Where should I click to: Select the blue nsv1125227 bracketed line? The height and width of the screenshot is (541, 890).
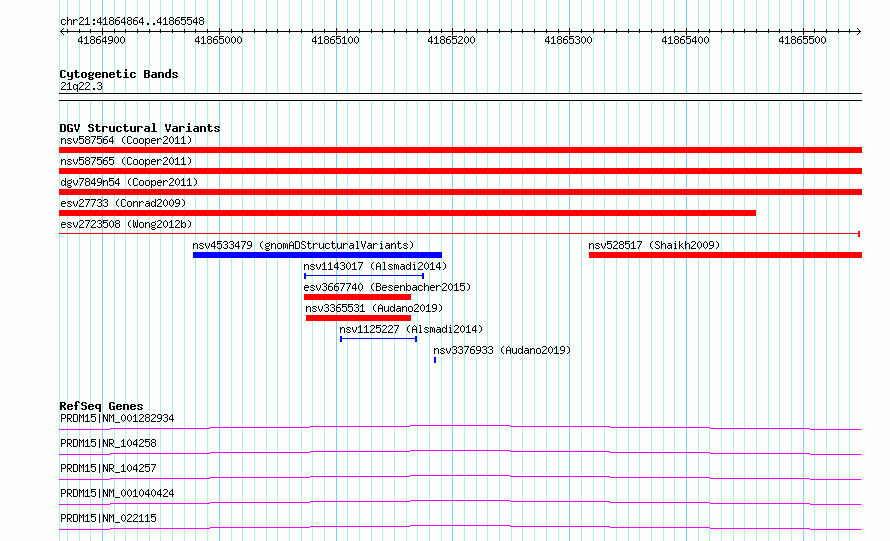click(379, 339)
